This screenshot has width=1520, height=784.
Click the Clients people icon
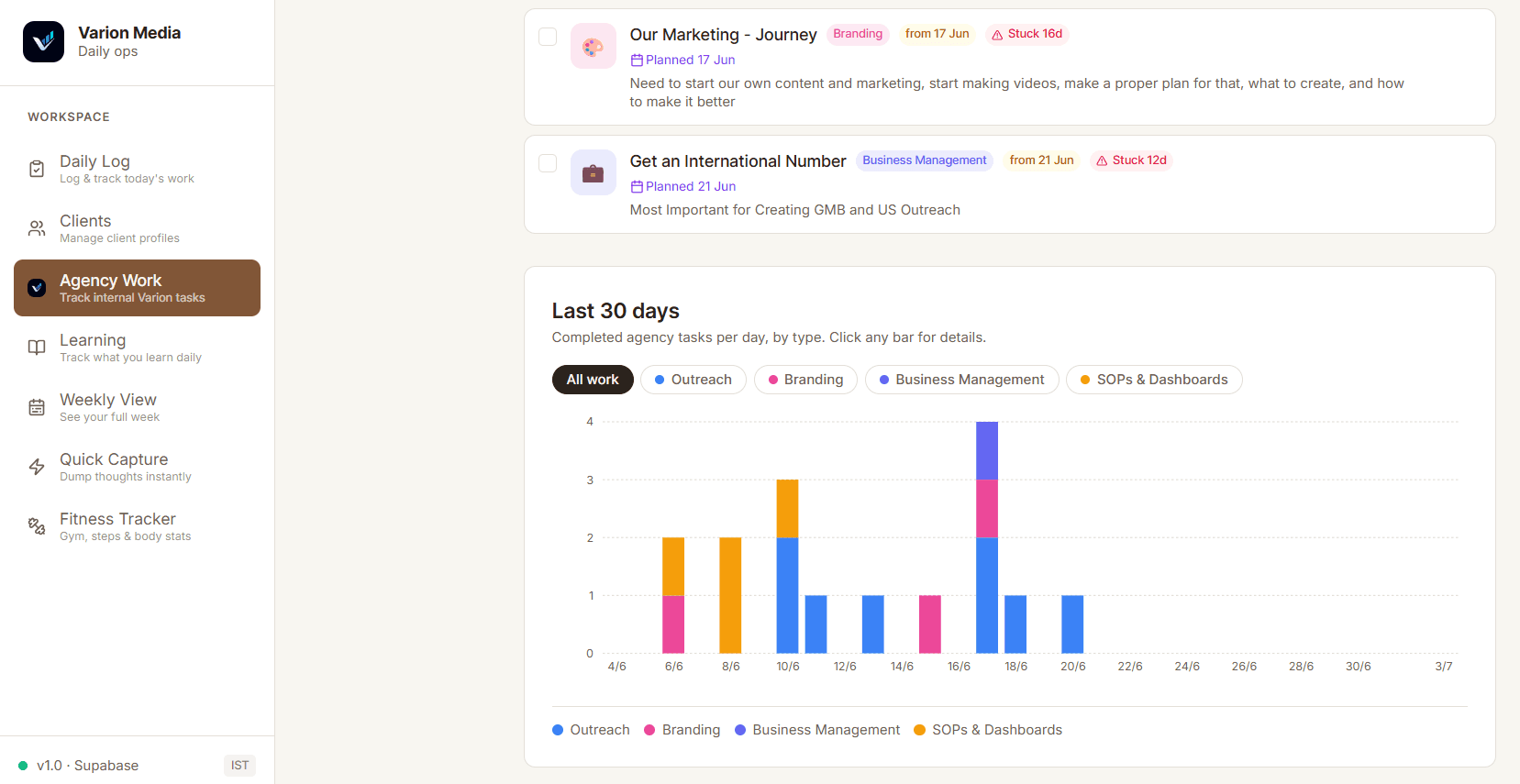(37, 228)
